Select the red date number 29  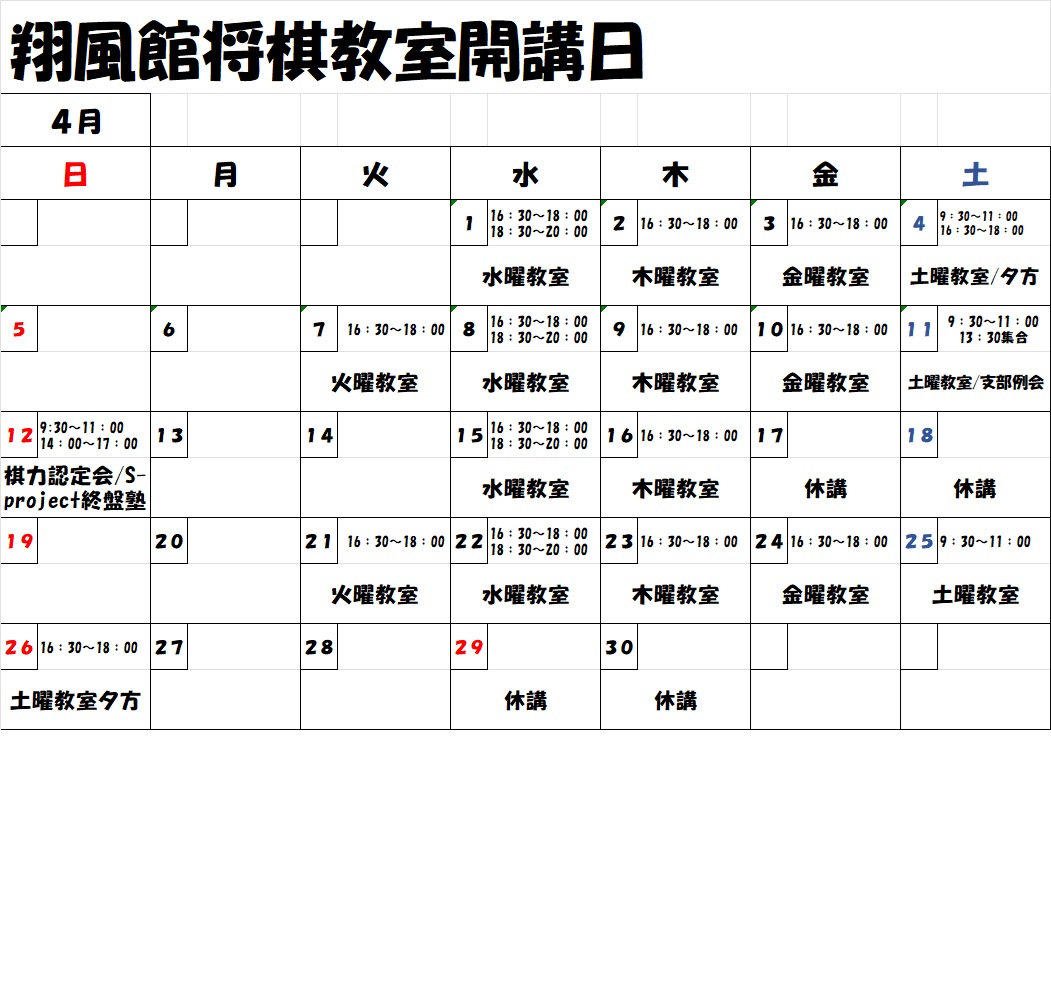point(469,647)
